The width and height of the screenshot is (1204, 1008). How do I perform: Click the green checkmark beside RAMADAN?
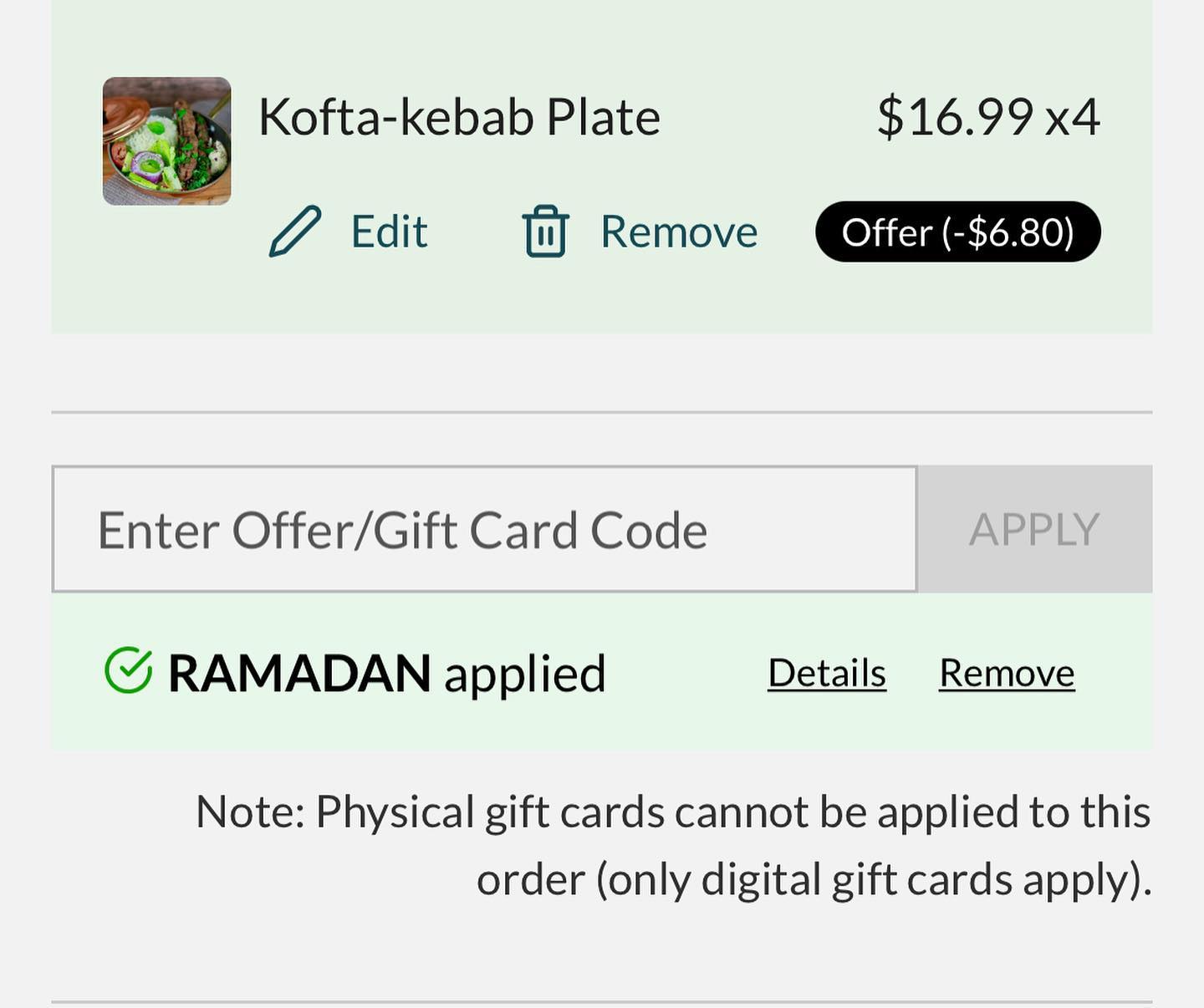[128, 671]
